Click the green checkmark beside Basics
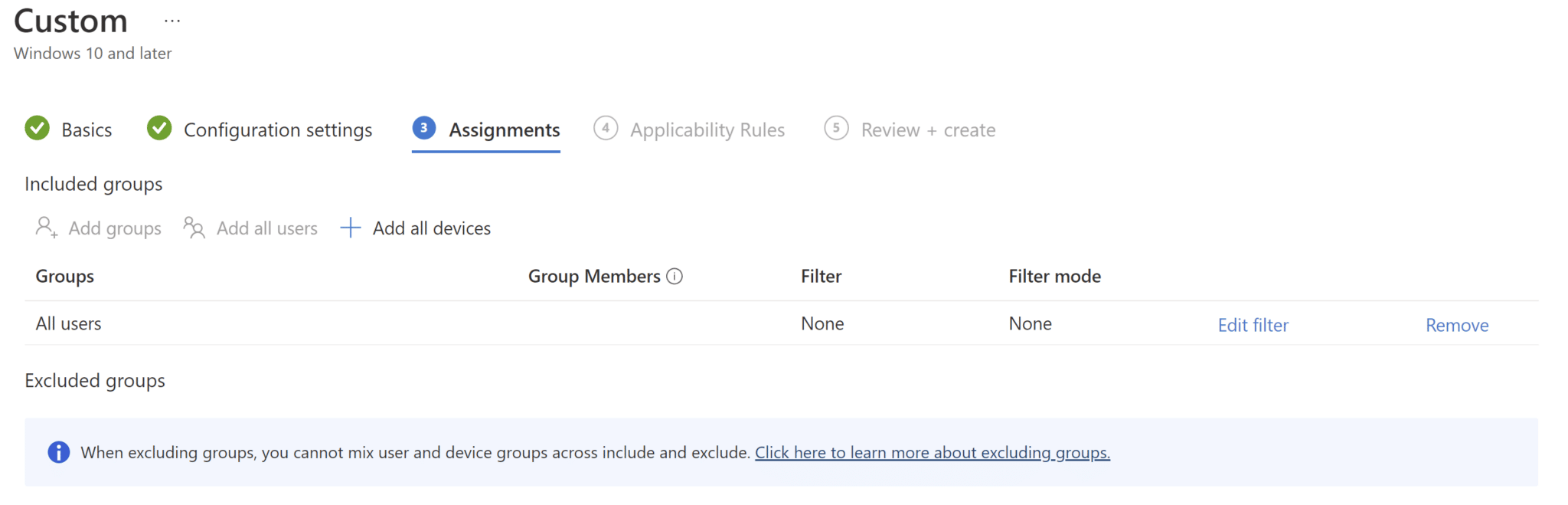This screenshot has width=1568, height=505. pos(37,128)
